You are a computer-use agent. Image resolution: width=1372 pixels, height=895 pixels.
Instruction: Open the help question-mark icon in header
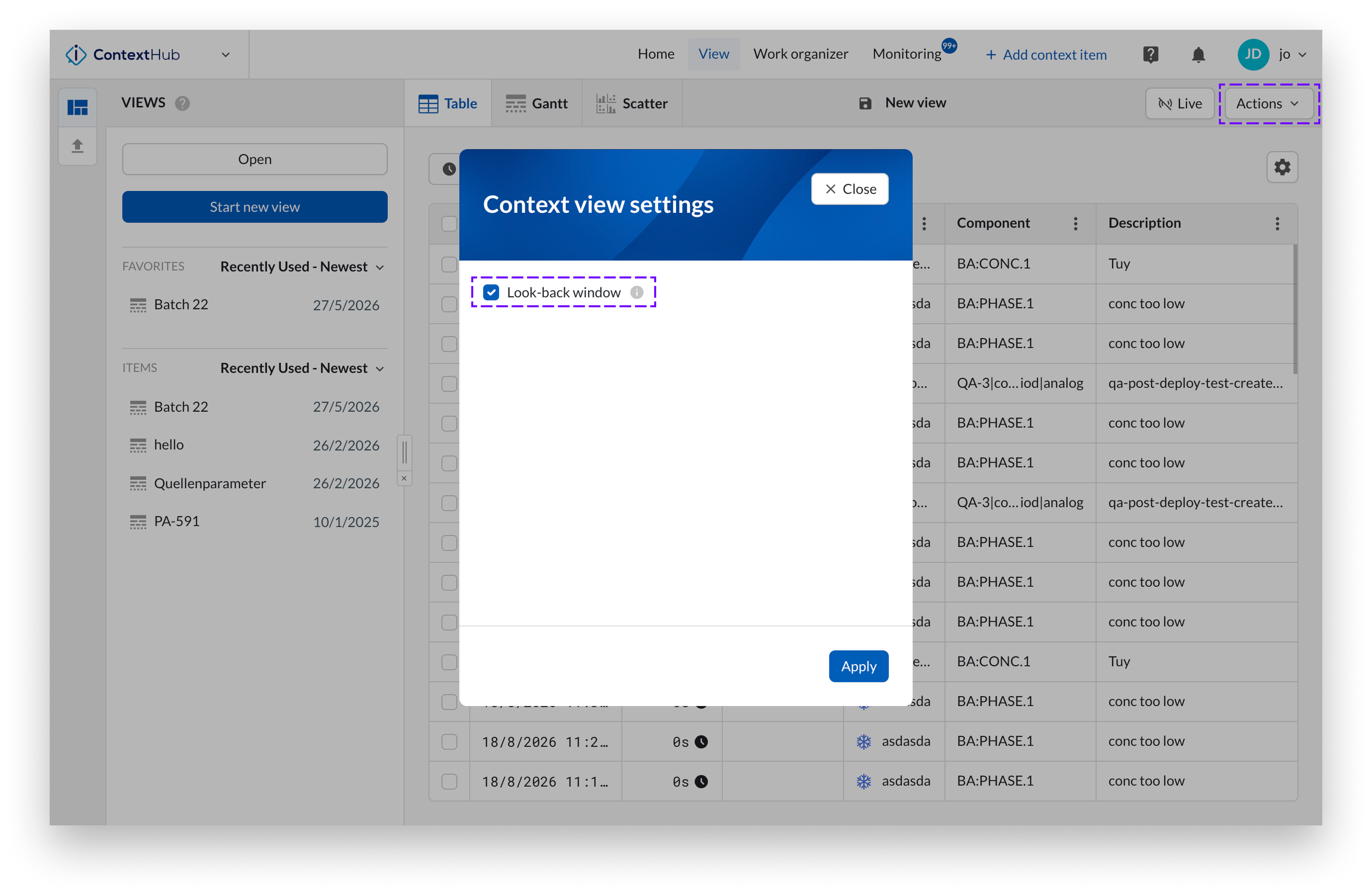1151,55
